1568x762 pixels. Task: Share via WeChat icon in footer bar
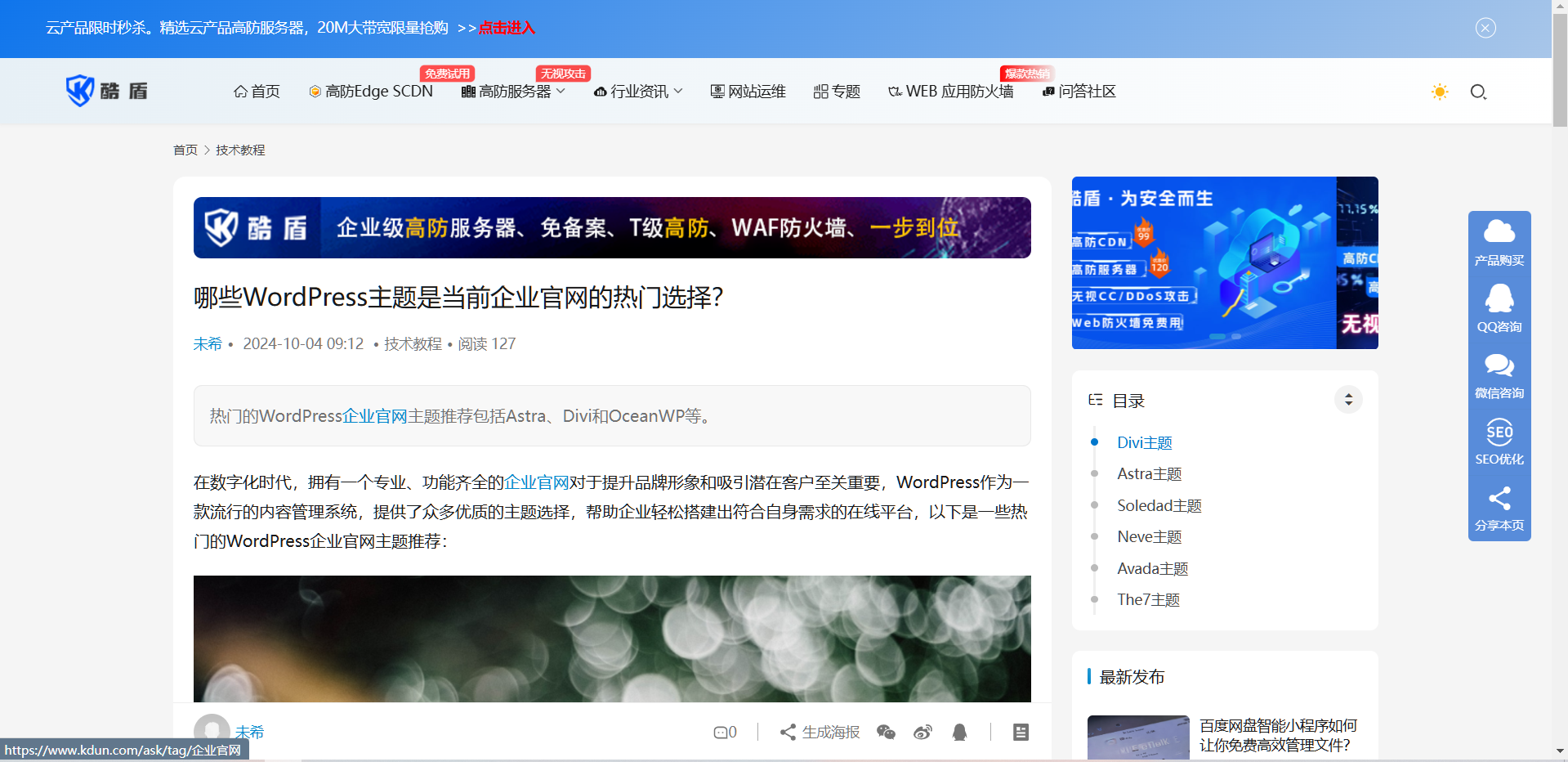[886, 732]
